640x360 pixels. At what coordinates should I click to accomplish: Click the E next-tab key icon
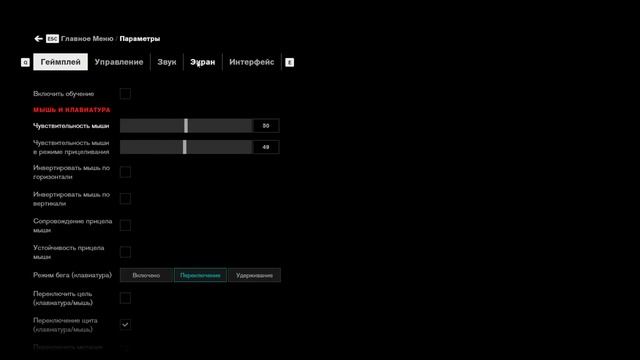(289, 62)
